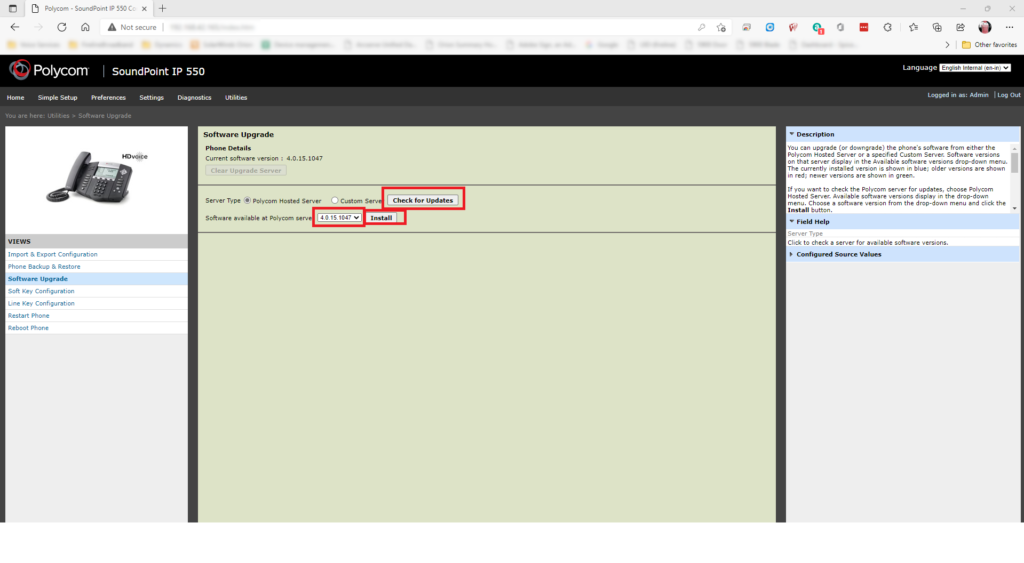Open the Home menu
This screenshot has height=563, width=1024.
coord(16,97)
